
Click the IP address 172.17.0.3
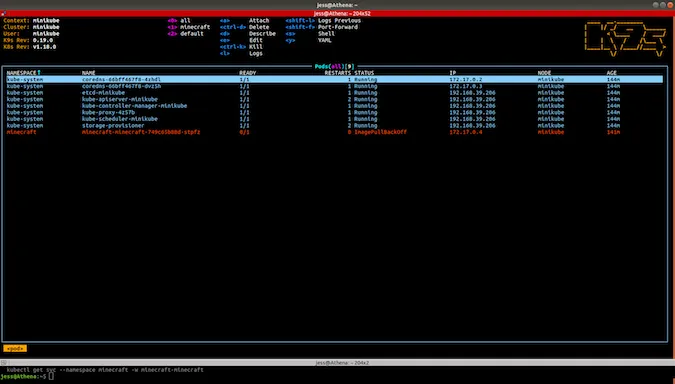466,86
